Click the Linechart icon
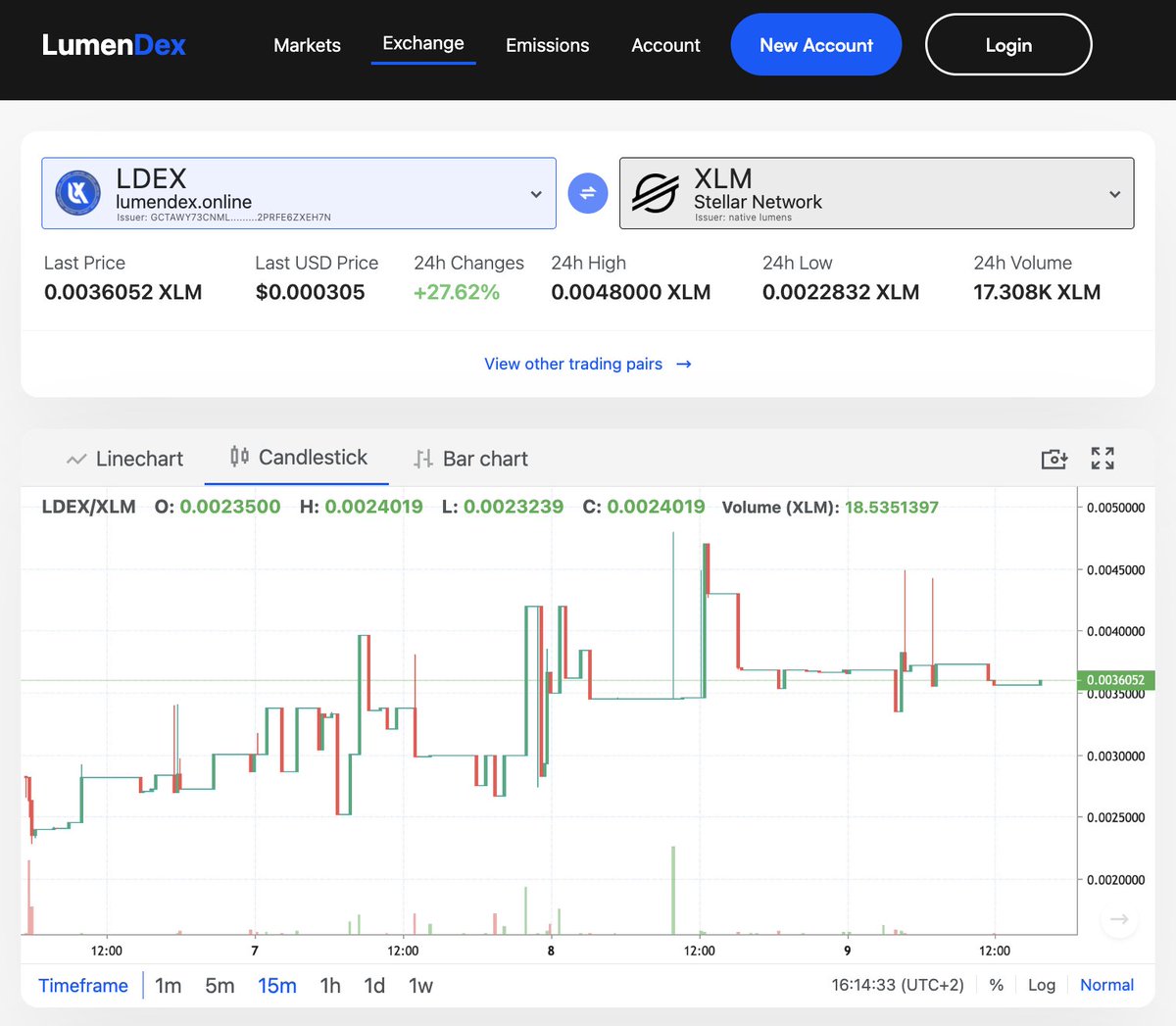 point(76,459)
